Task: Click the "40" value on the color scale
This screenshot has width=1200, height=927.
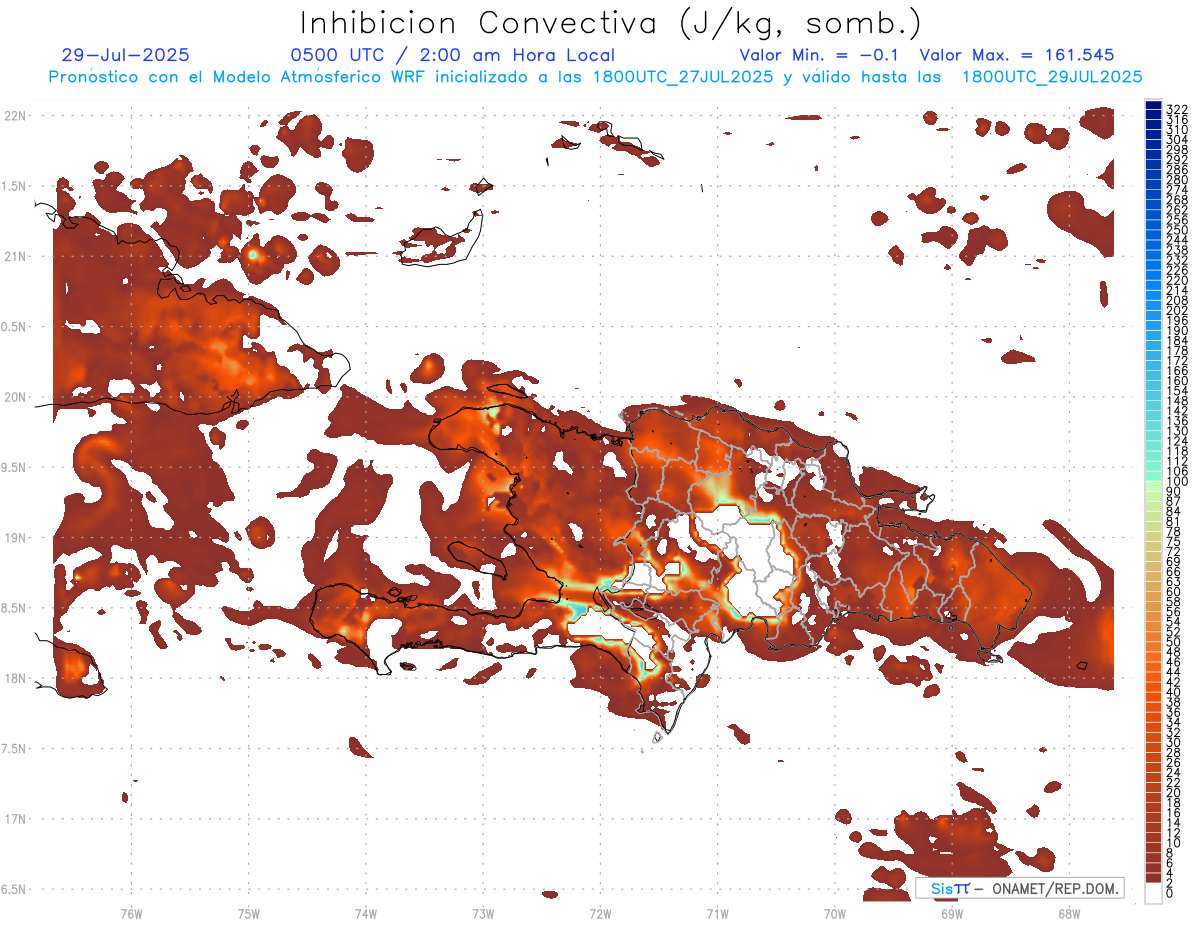Action: [1173, 692]
